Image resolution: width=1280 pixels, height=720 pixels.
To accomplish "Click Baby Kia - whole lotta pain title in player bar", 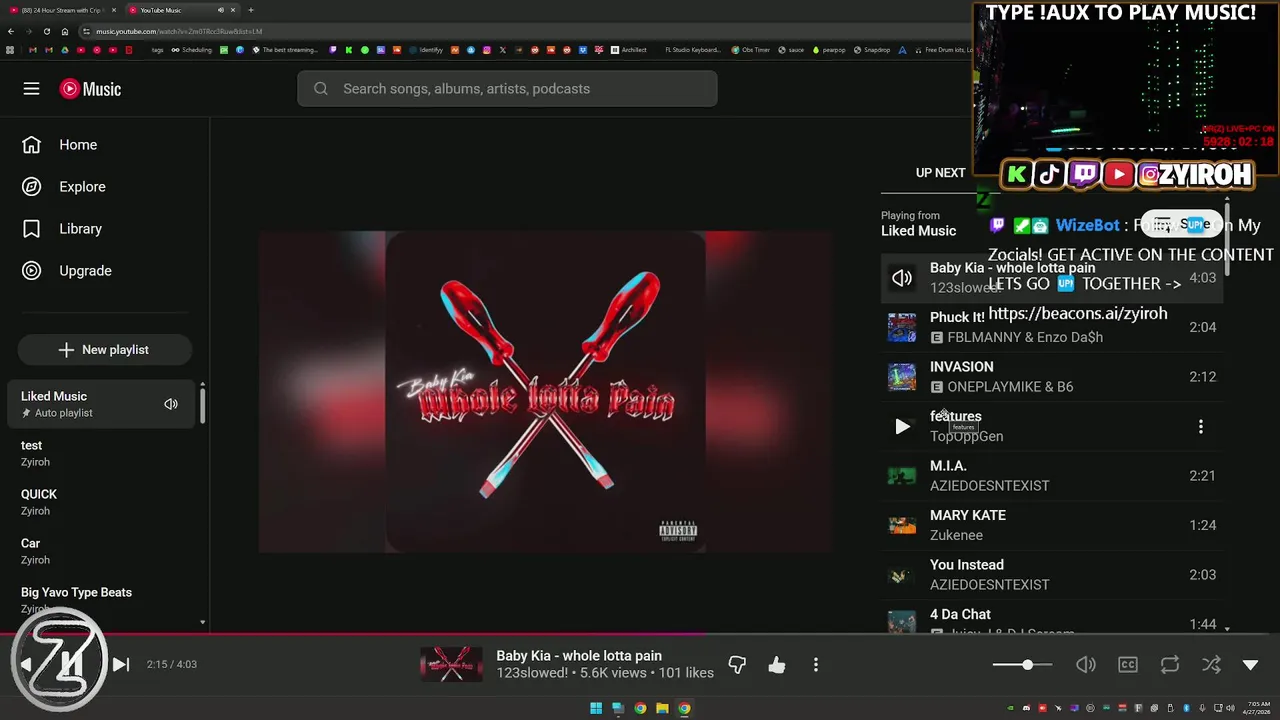I will click(x=579, y=656).
